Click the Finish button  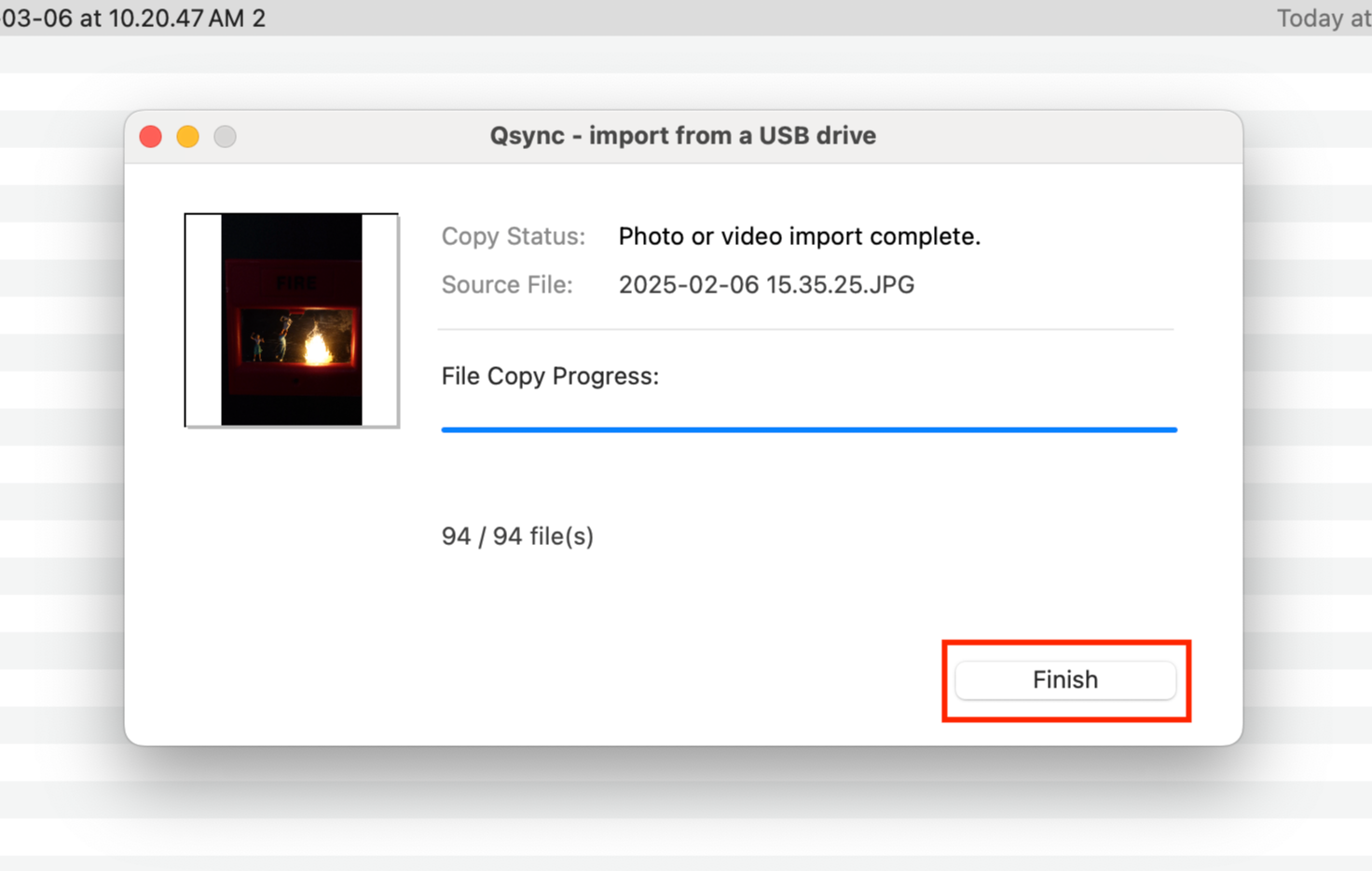[1064, 680]
